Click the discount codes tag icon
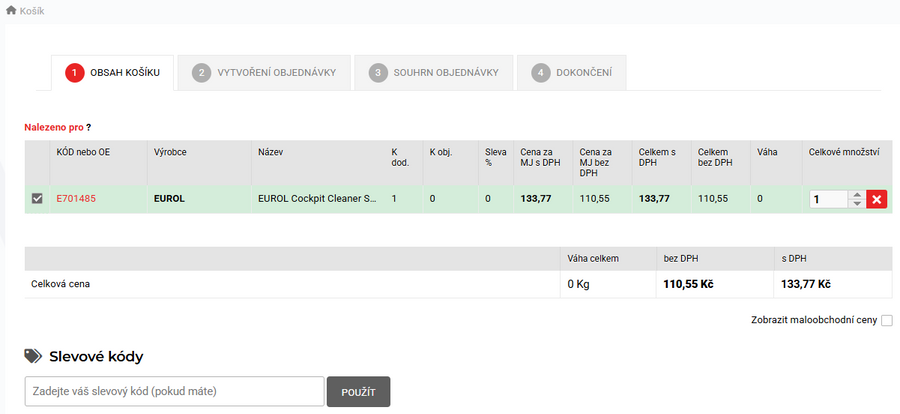Viewport: 900px width, 414px height. (34, 356)
